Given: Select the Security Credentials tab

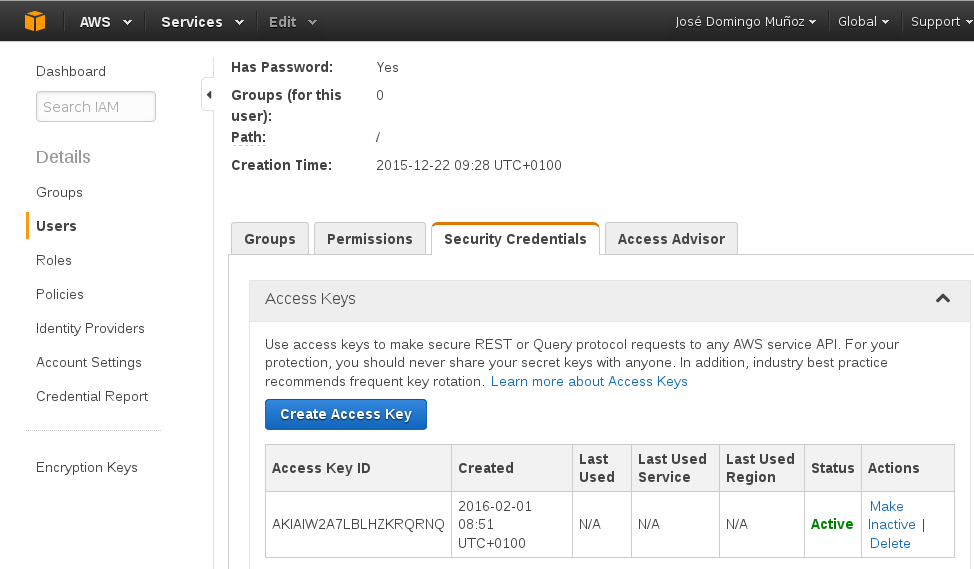Looking at the screenshot, I should pos(515,239).
